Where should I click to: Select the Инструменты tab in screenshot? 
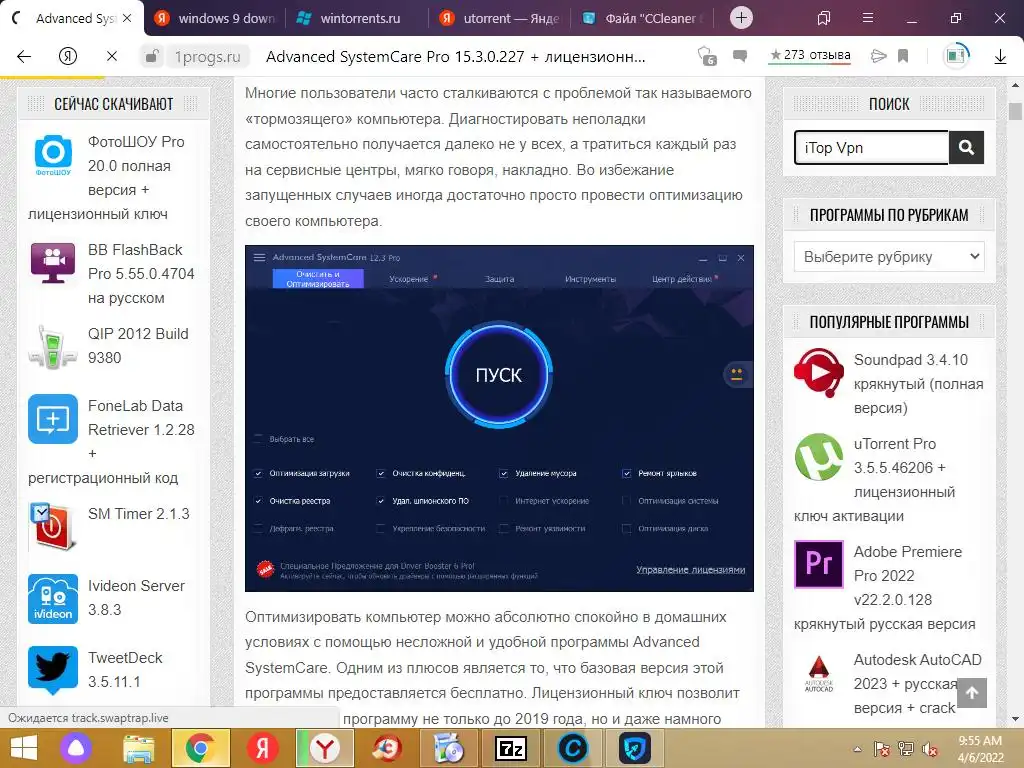point(590,279)
